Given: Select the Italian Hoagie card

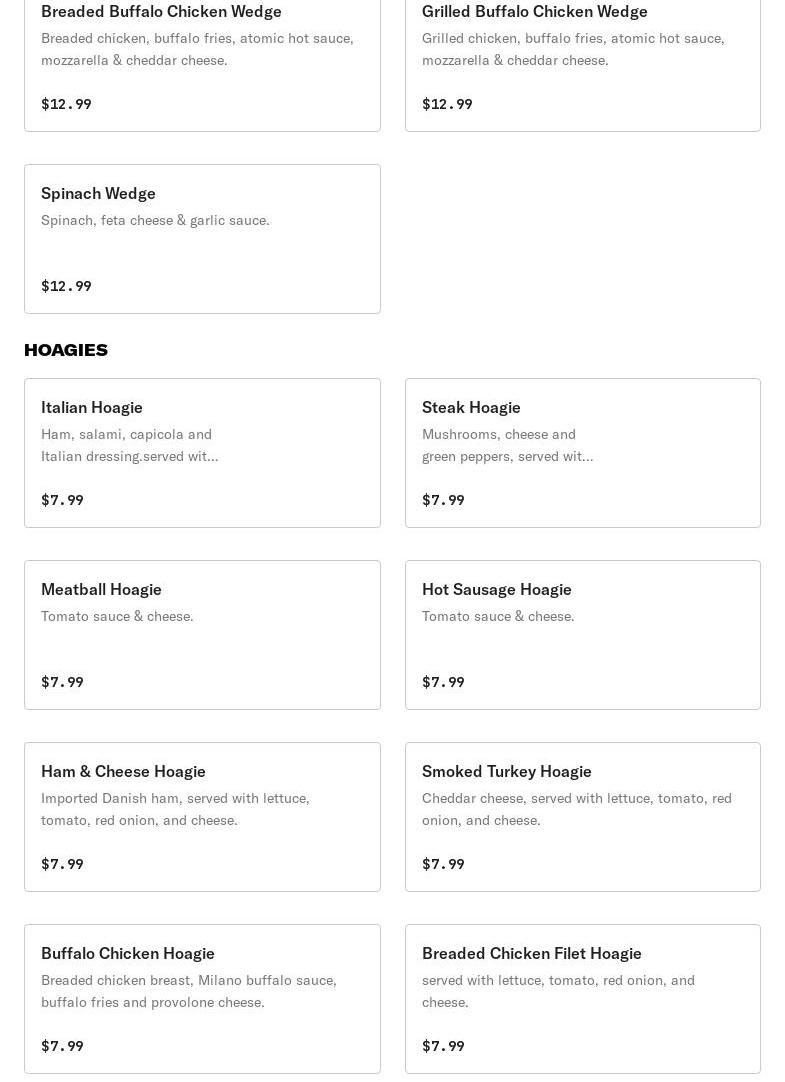Looking at the screenshot, I should [x=202, y=453].
